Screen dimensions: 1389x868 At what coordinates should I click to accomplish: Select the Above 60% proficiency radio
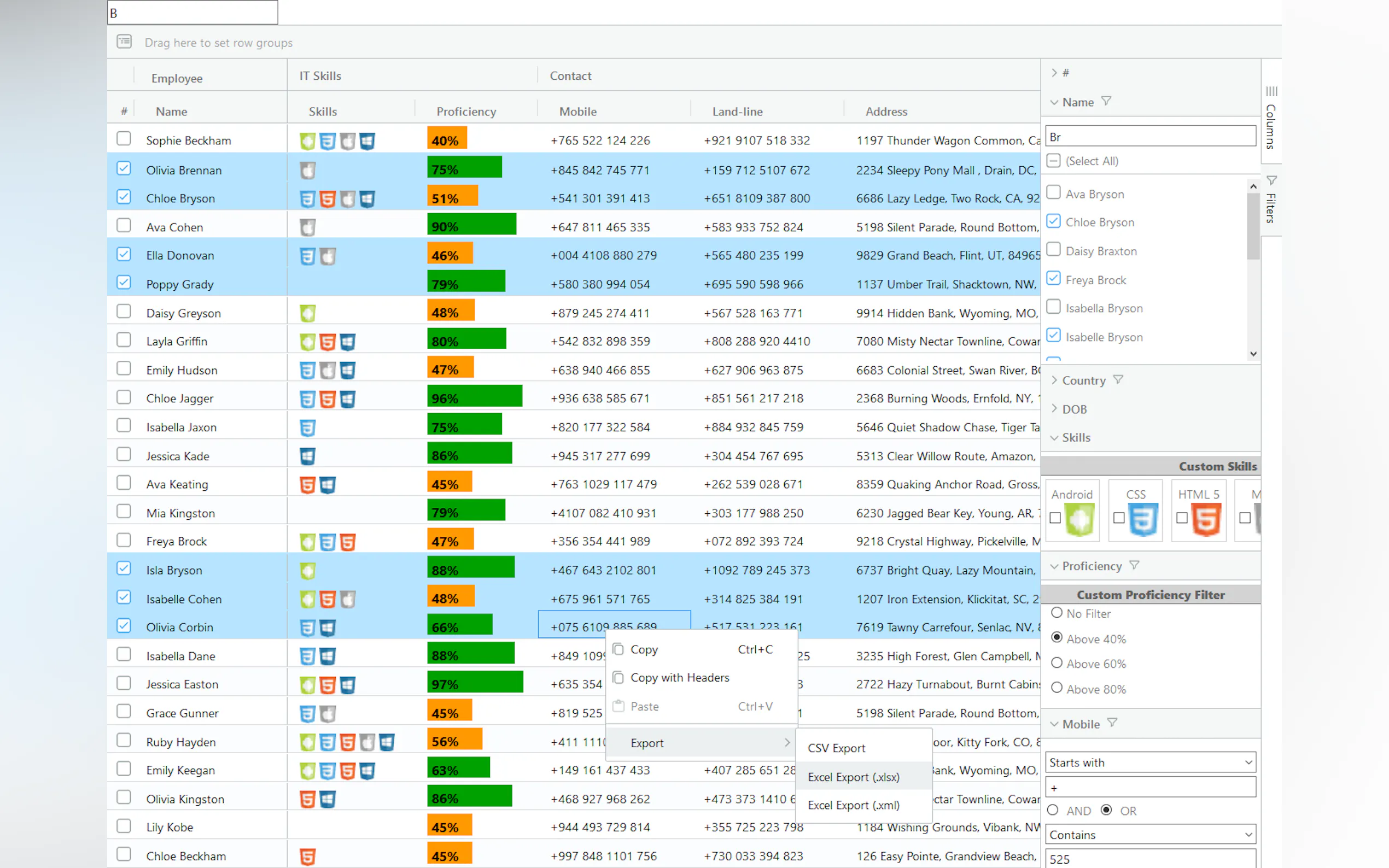tap(1057, 662)
